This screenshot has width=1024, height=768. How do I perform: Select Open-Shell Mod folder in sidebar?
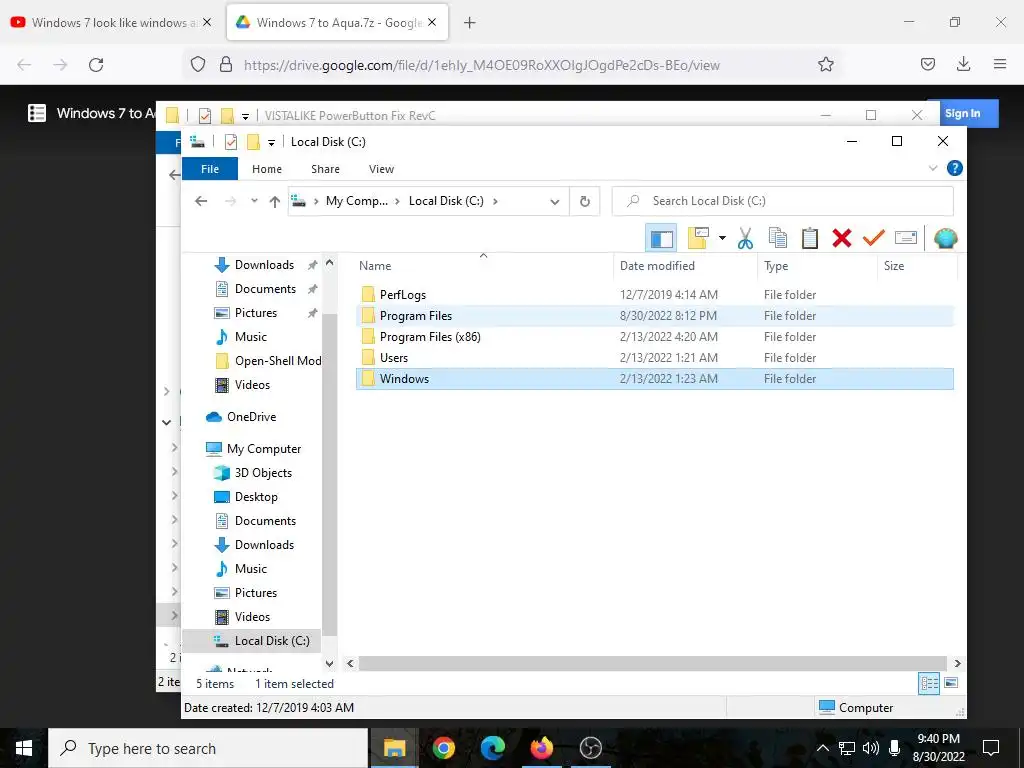pyautogui.click(x=268, y=361)
